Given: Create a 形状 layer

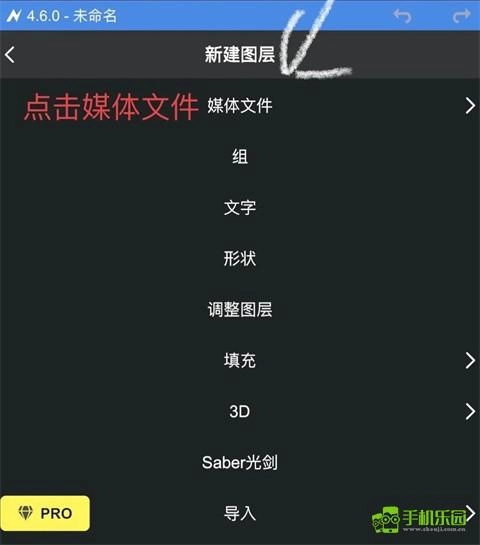Looking at the screenshot, I should coord(240,258).
